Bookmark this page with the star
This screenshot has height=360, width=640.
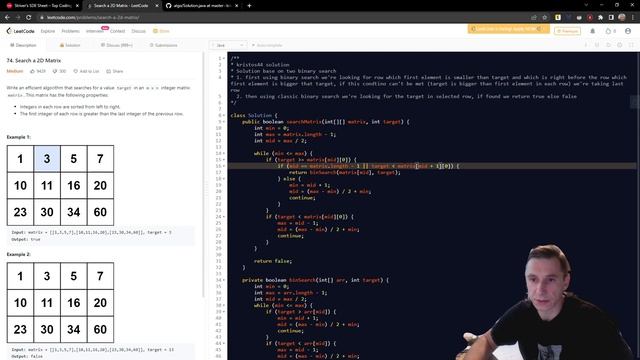pos(544,18)
